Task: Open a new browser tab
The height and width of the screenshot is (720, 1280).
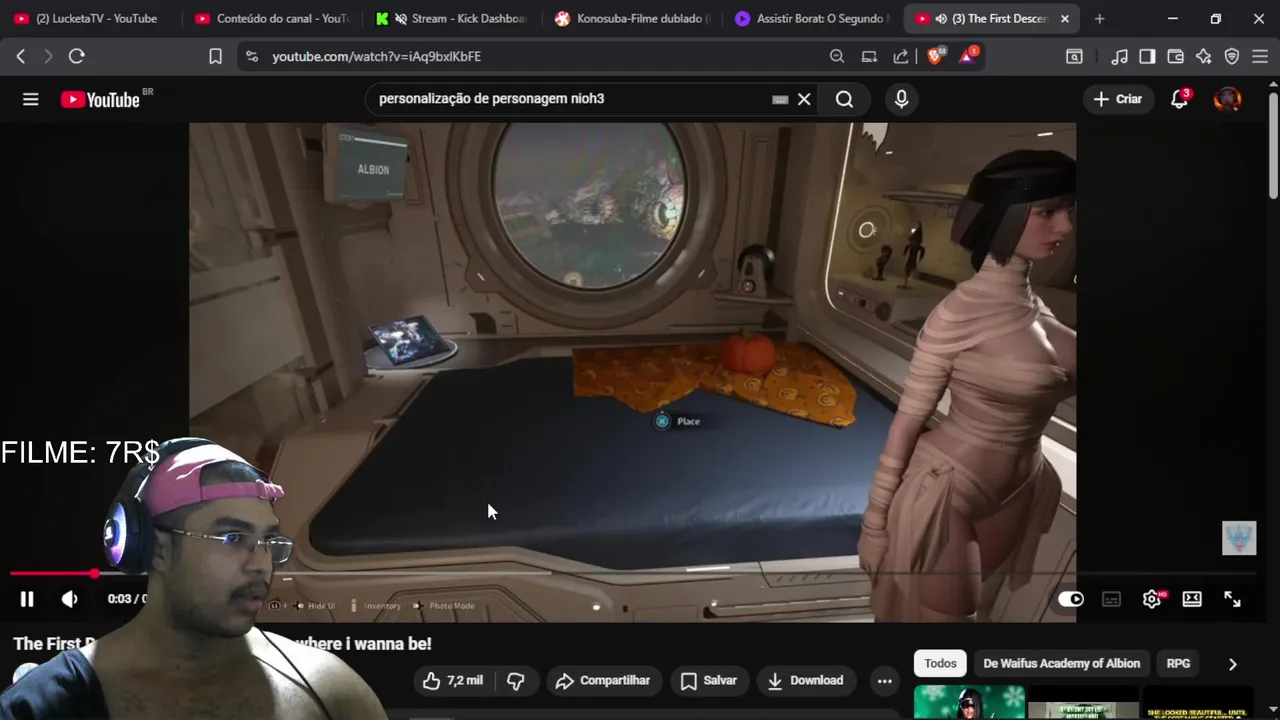Action: [1100, 18]
